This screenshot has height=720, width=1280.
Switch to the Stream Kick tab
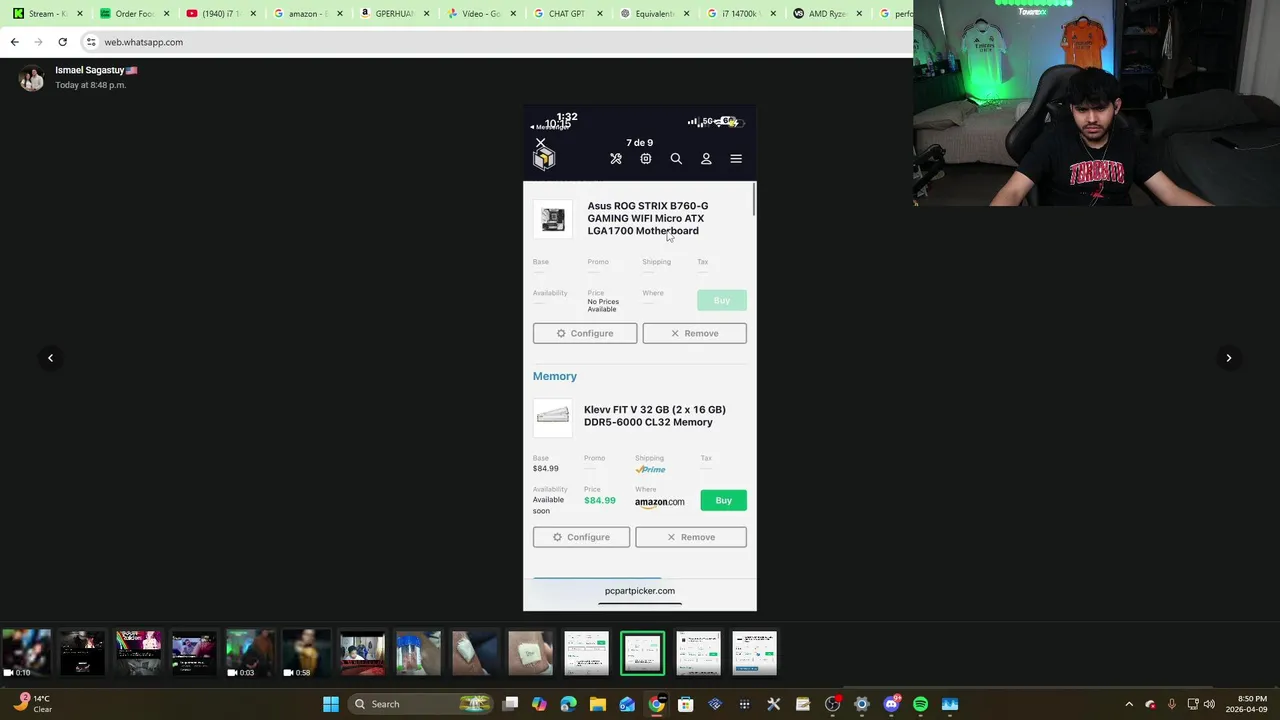[x=46, y=14]
